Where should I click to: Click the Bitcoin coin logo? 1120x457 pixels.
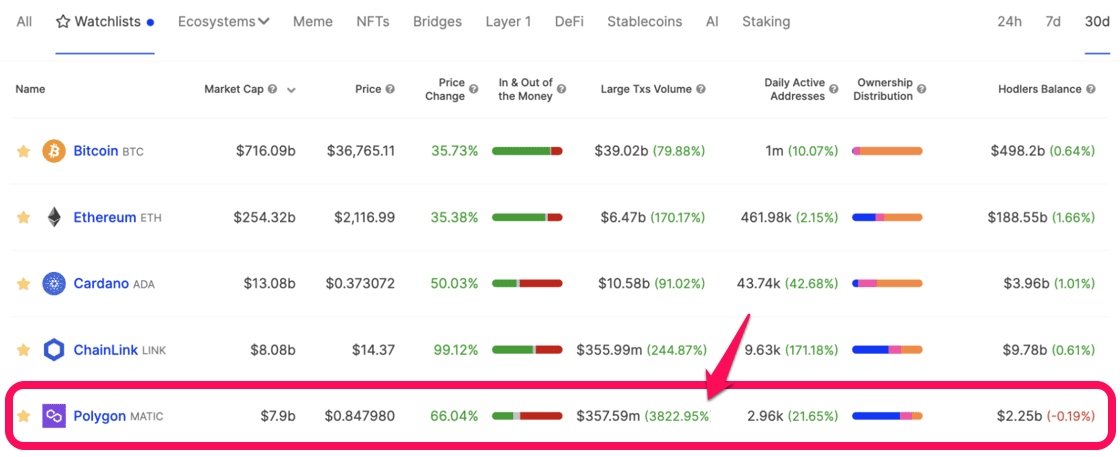[54, 151]
